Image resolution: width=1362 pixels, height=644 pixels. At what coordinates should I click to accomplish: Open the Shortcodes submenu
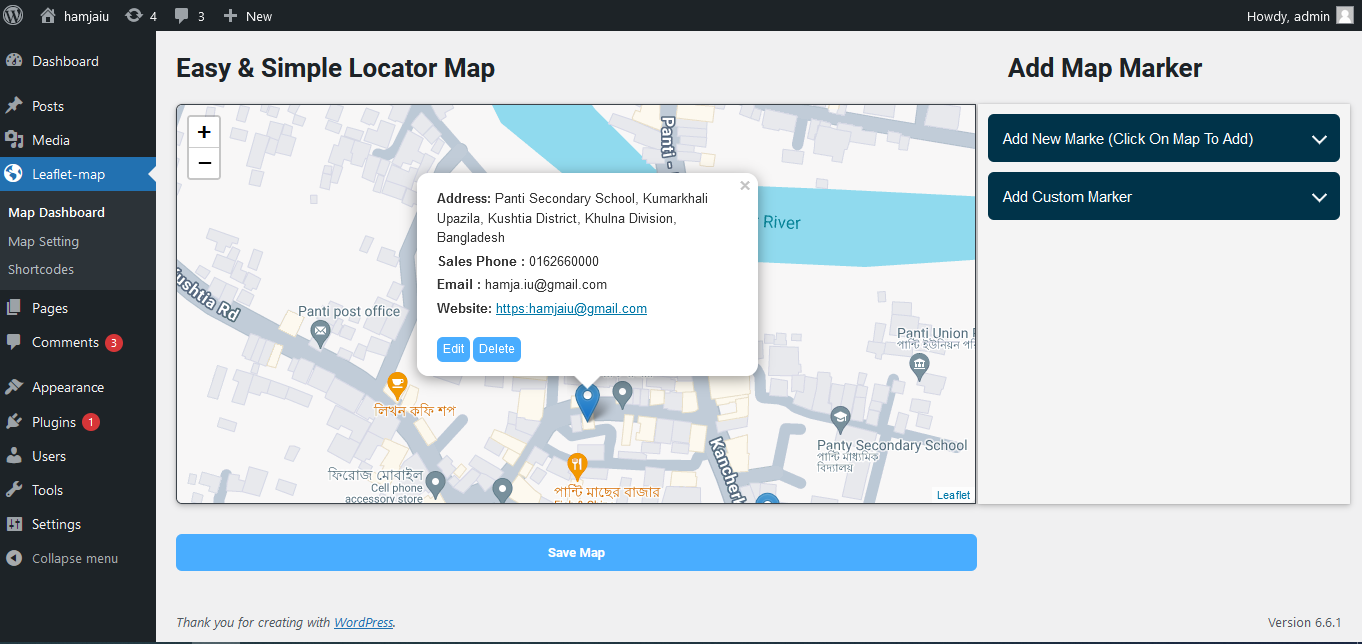[x=41, y=269]
